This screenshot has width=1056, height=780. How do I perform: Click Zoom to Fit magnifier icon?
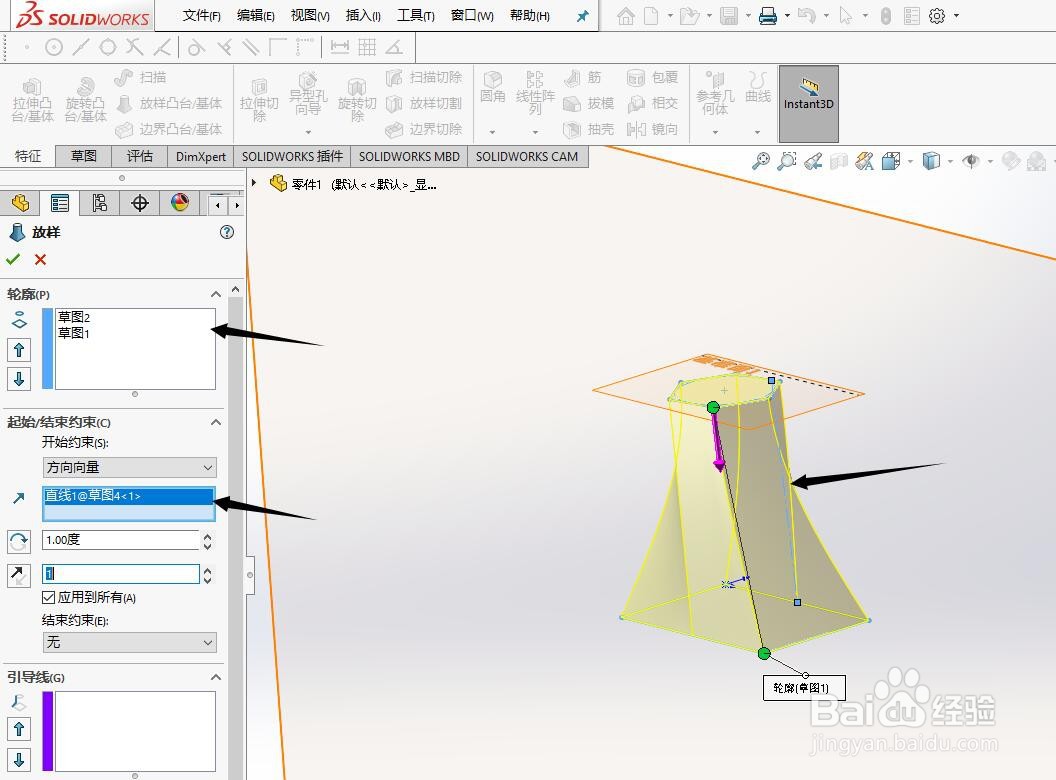pyautogui.click(x=761, y=161)
